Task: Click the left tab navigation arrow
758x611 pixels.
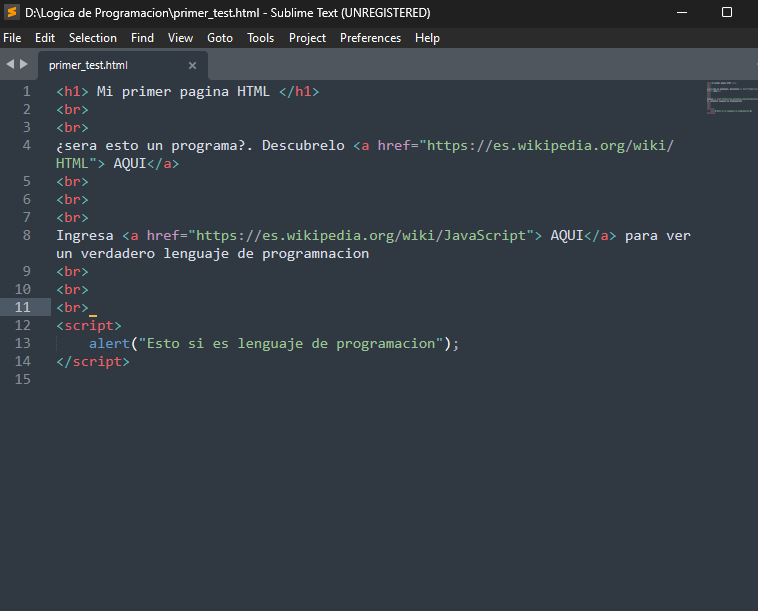Action: 10,64
